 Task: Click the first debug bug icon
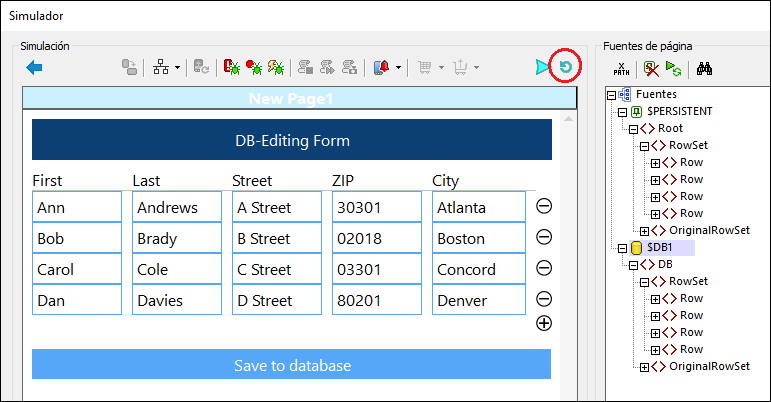[231, 67]
